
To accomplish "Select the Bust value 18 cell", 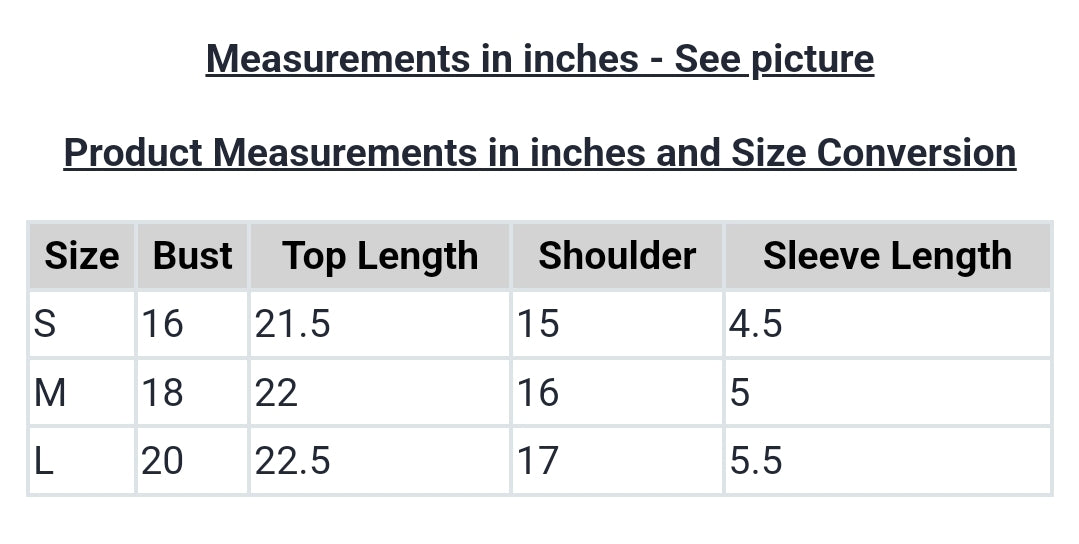I will click(162, 393).
